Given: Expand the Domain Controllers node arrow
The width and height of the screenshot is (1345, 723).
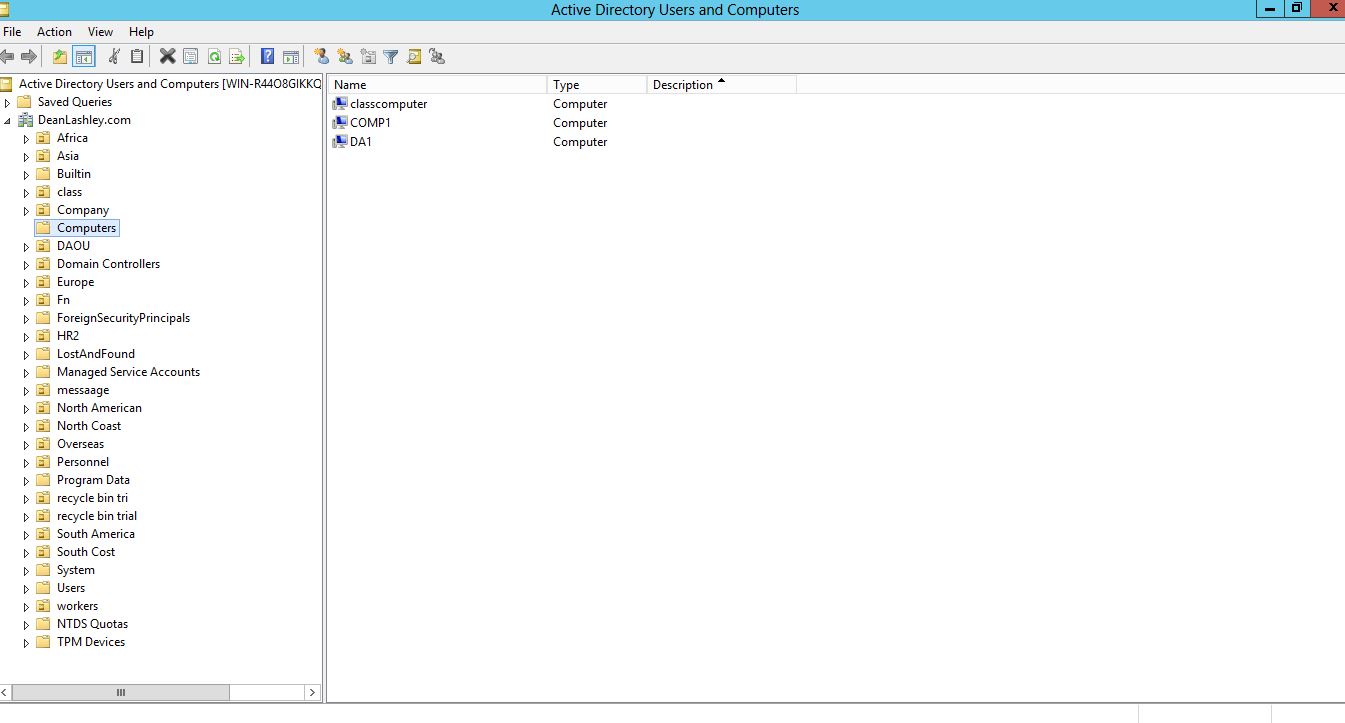Looking at the screenshot, I should [27, 265].
